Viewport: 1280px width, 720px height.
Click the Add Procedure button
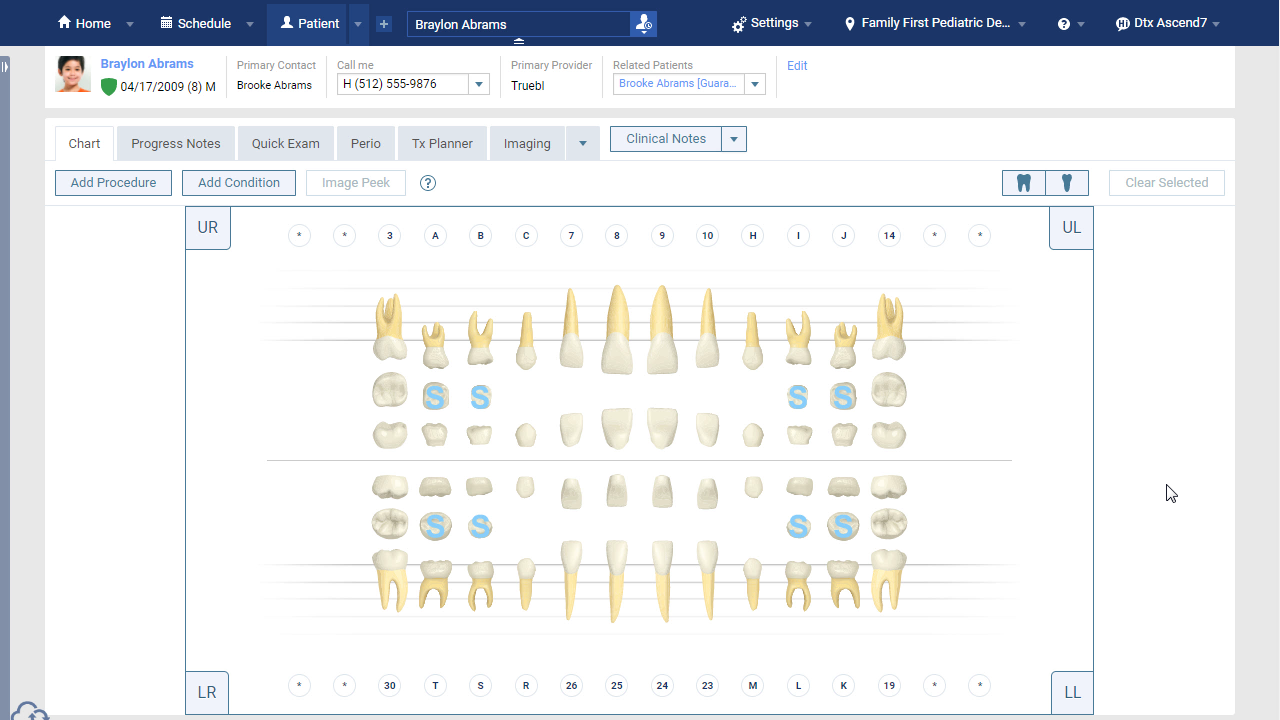click(x=113, y=183)
